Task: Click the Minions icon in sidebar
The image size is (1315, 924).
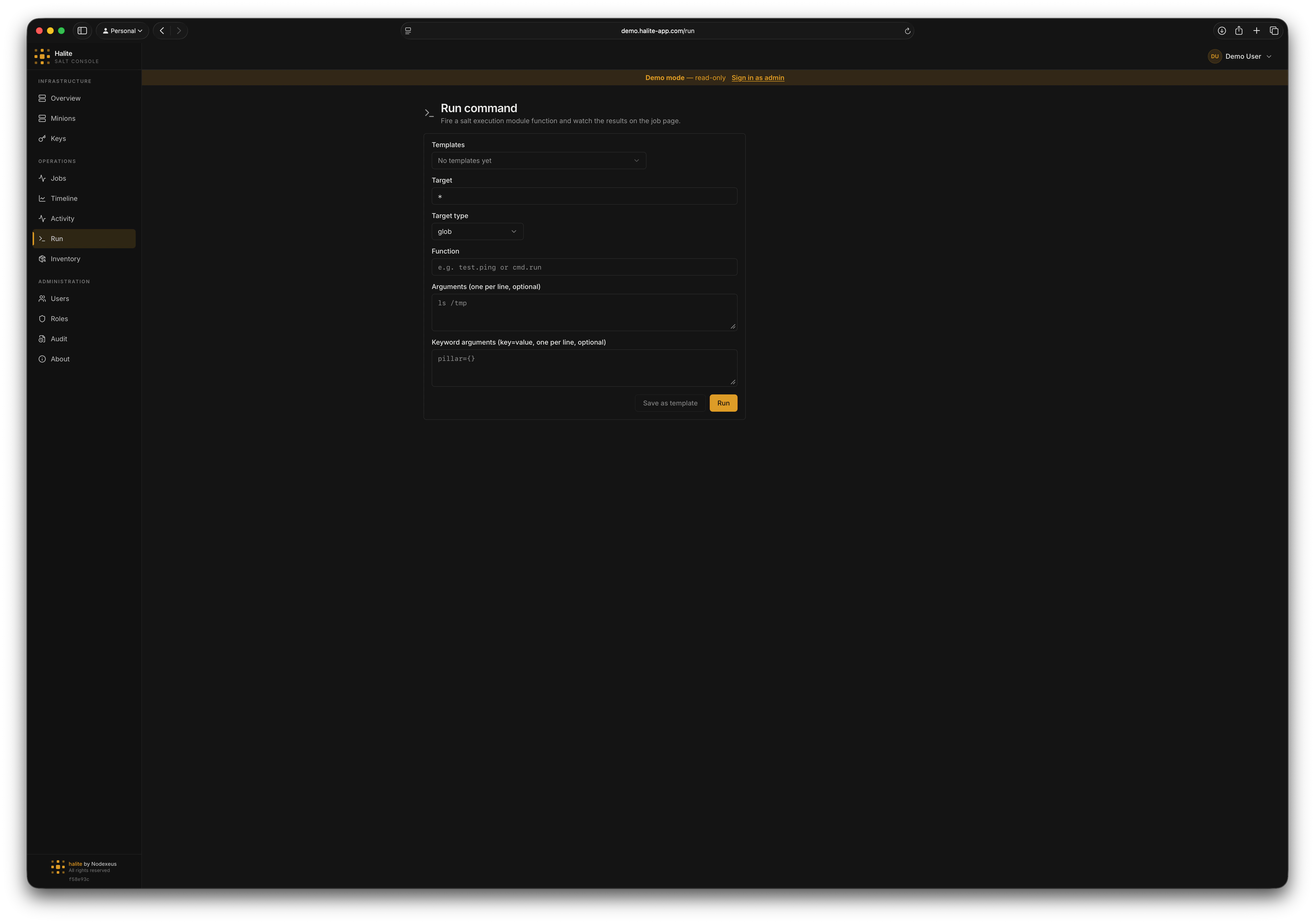Action: 42,119
